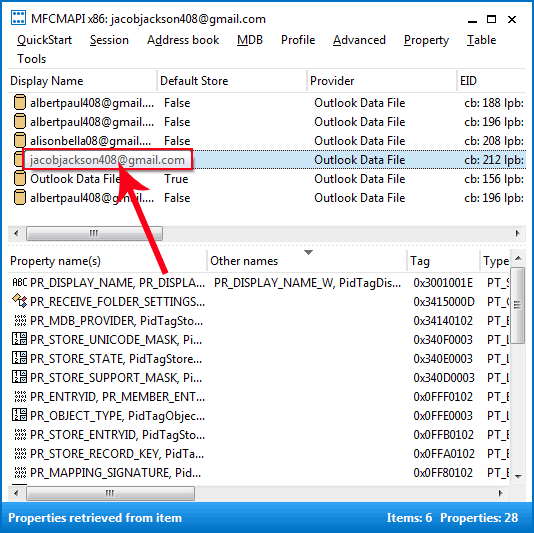The height and width of the screenshot is (533, 534).
Task: Click the MFCMAPI app icon in title bar
Action: pos(18,18)
